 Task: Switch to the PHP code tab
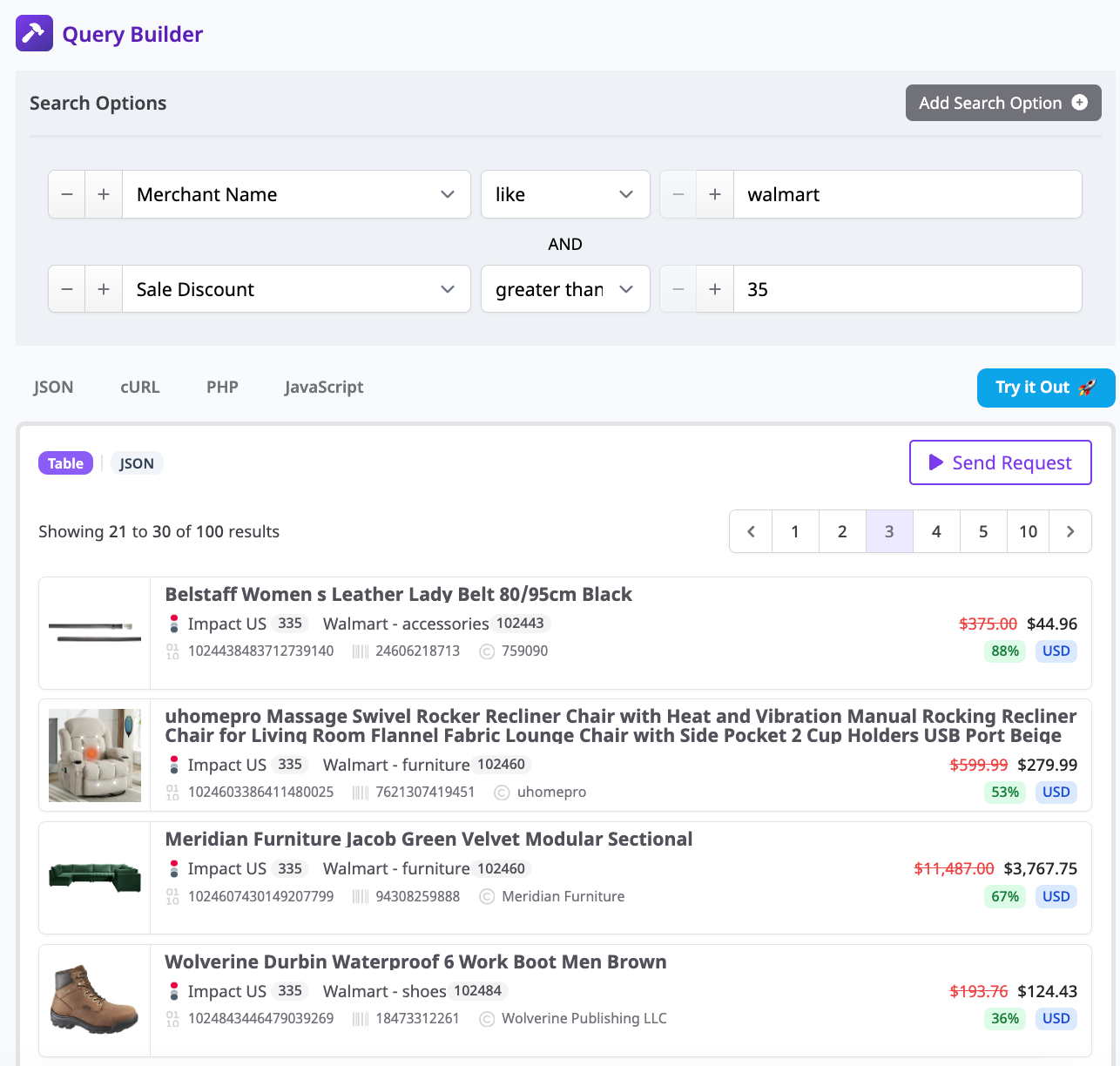222,387
